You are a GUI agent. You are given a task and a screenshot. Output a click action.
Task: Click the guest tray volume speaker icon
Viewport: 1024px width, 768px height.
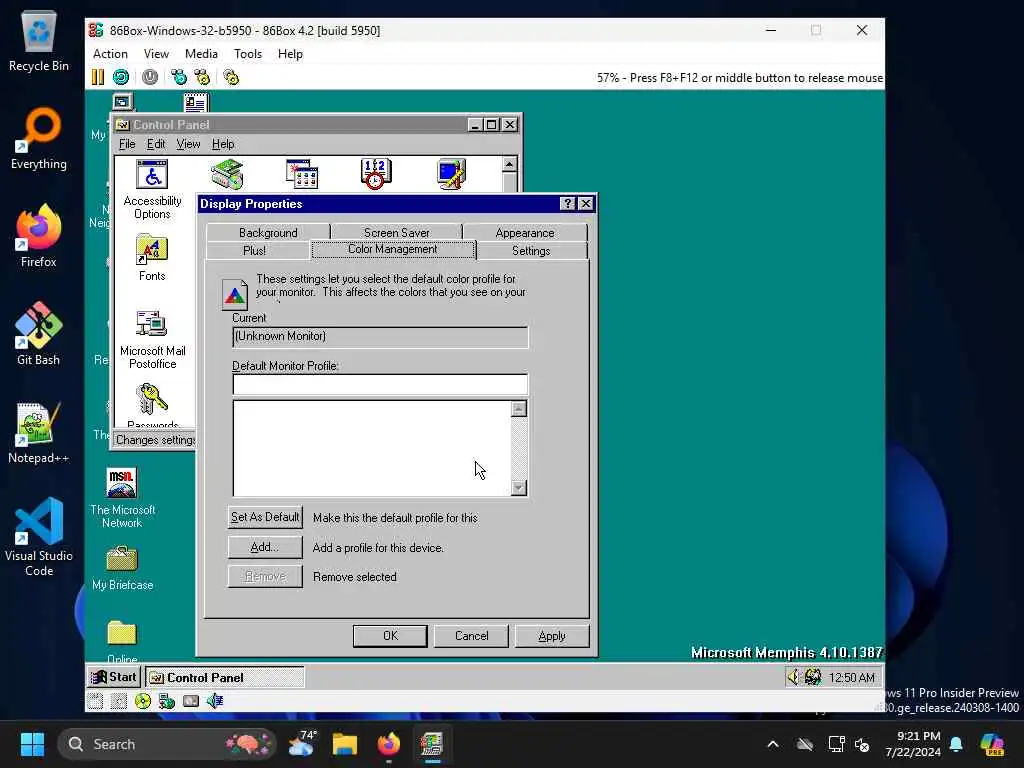793,677
